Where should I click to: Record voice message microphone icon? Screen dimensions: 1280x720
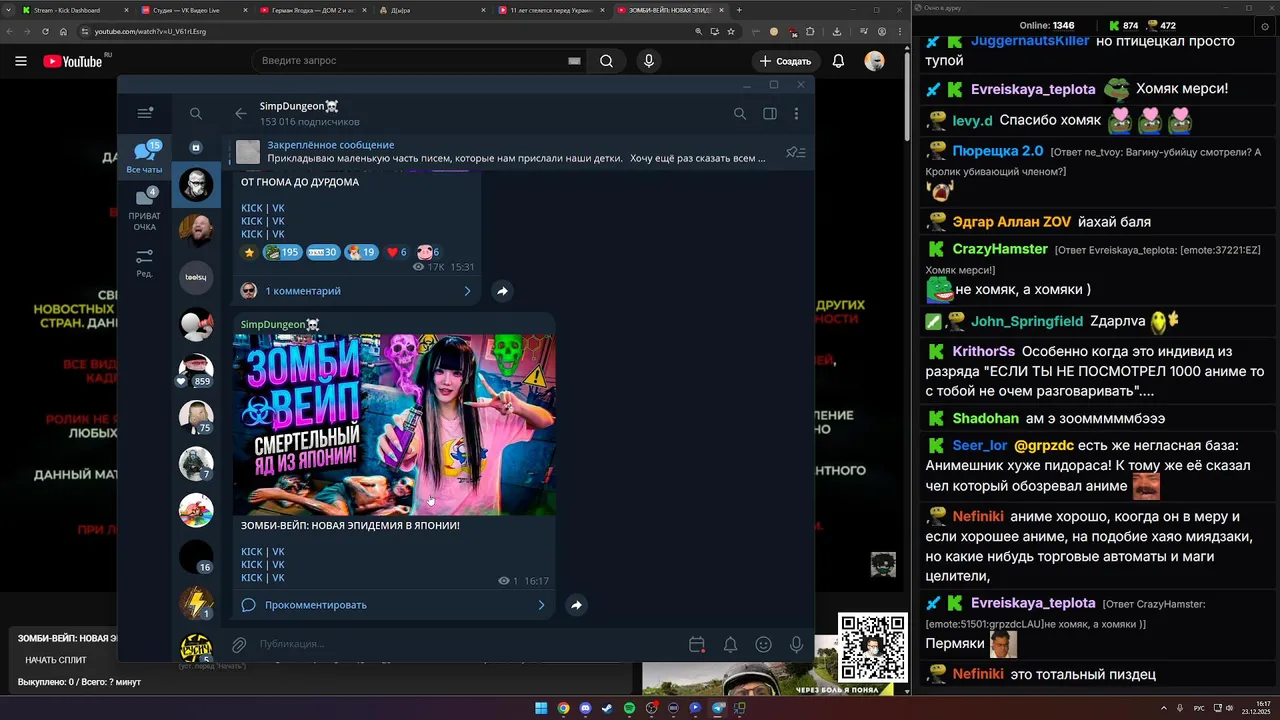(796, 645)
